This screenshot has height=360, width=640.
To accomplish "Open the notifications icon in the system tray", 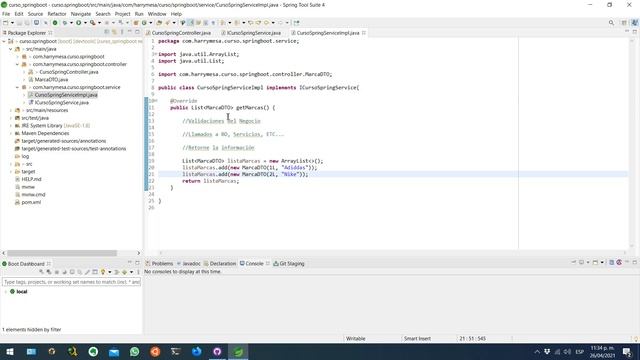I will pyautogui.click(x=627, y=351).
